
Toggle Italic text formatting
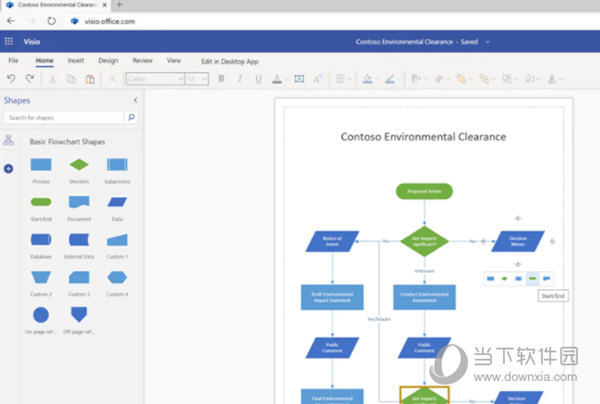(x=240, y=79)
